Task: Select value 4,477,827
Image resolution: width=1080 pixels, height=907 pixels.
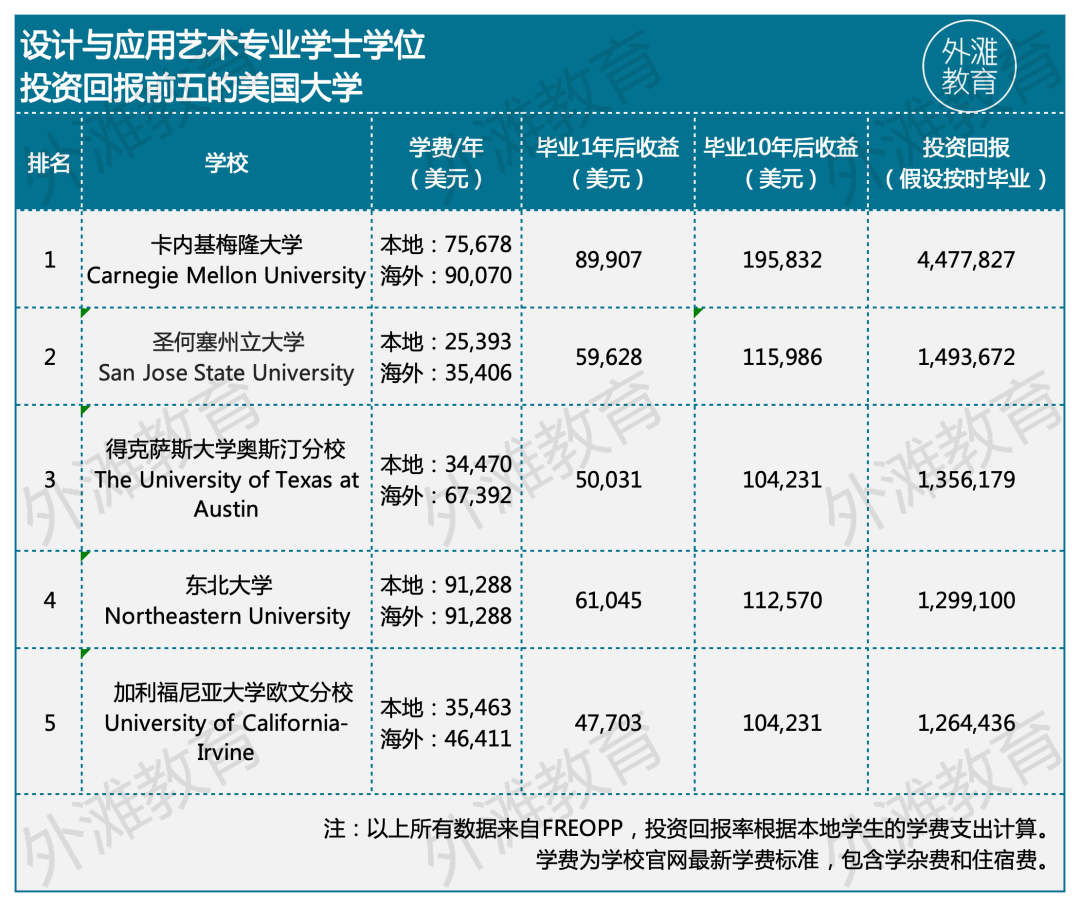Action: [x=966, y=260]
